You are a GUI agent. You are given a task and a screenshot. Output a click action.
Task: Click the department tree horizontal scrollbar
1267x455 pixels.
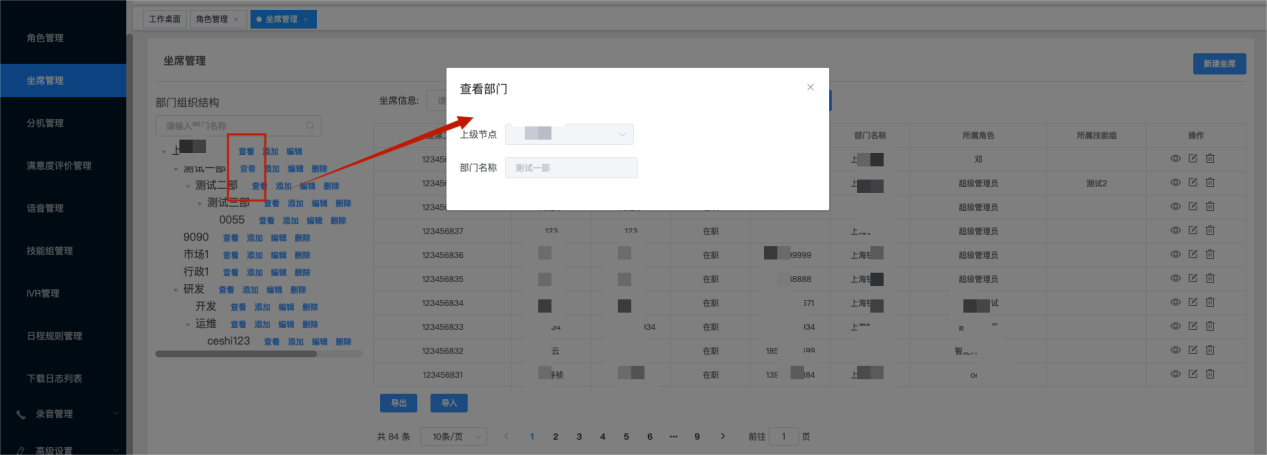pos(236,353)
